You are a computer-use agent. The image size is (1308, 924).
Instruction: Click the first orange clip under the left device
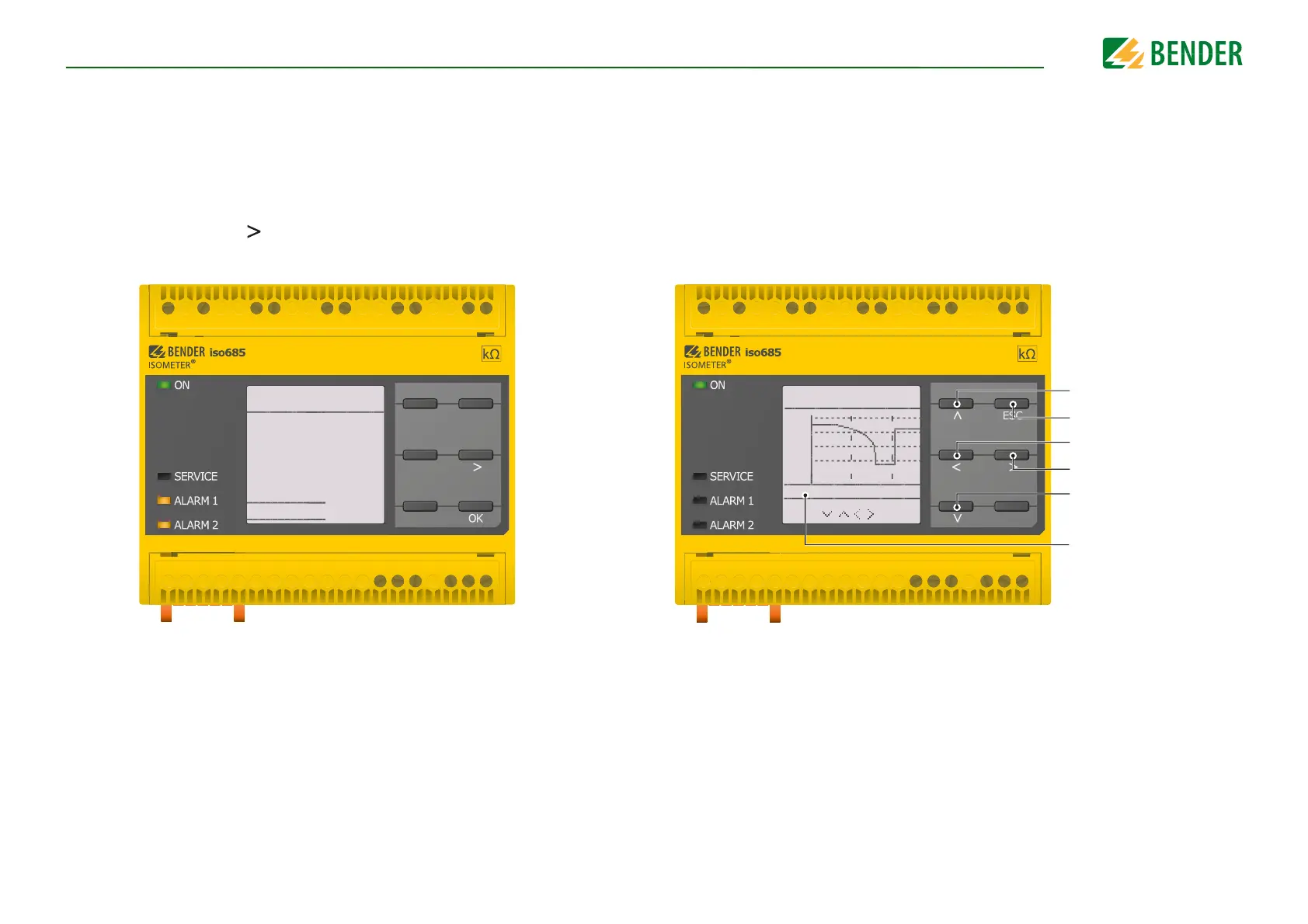[166, 613]
